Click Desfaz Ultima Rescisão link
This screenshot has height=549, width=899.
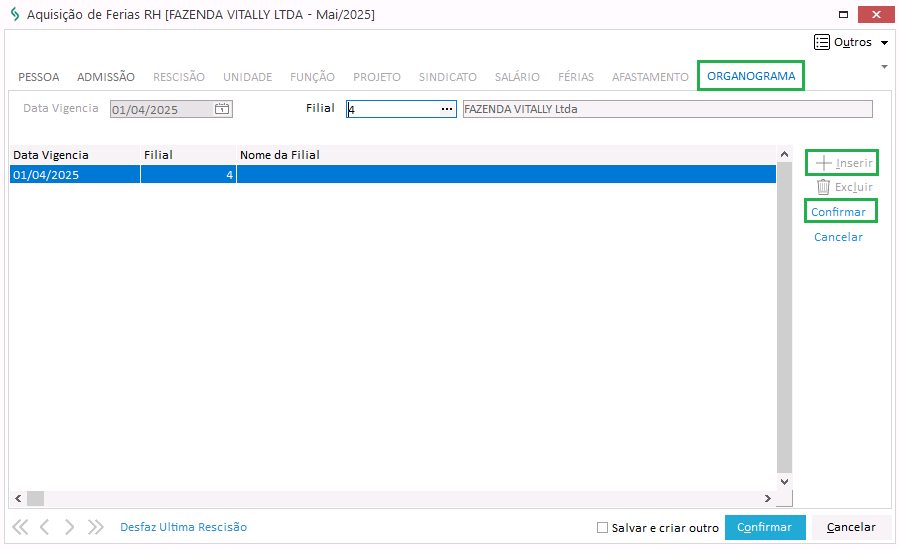(x=183, y=527)
